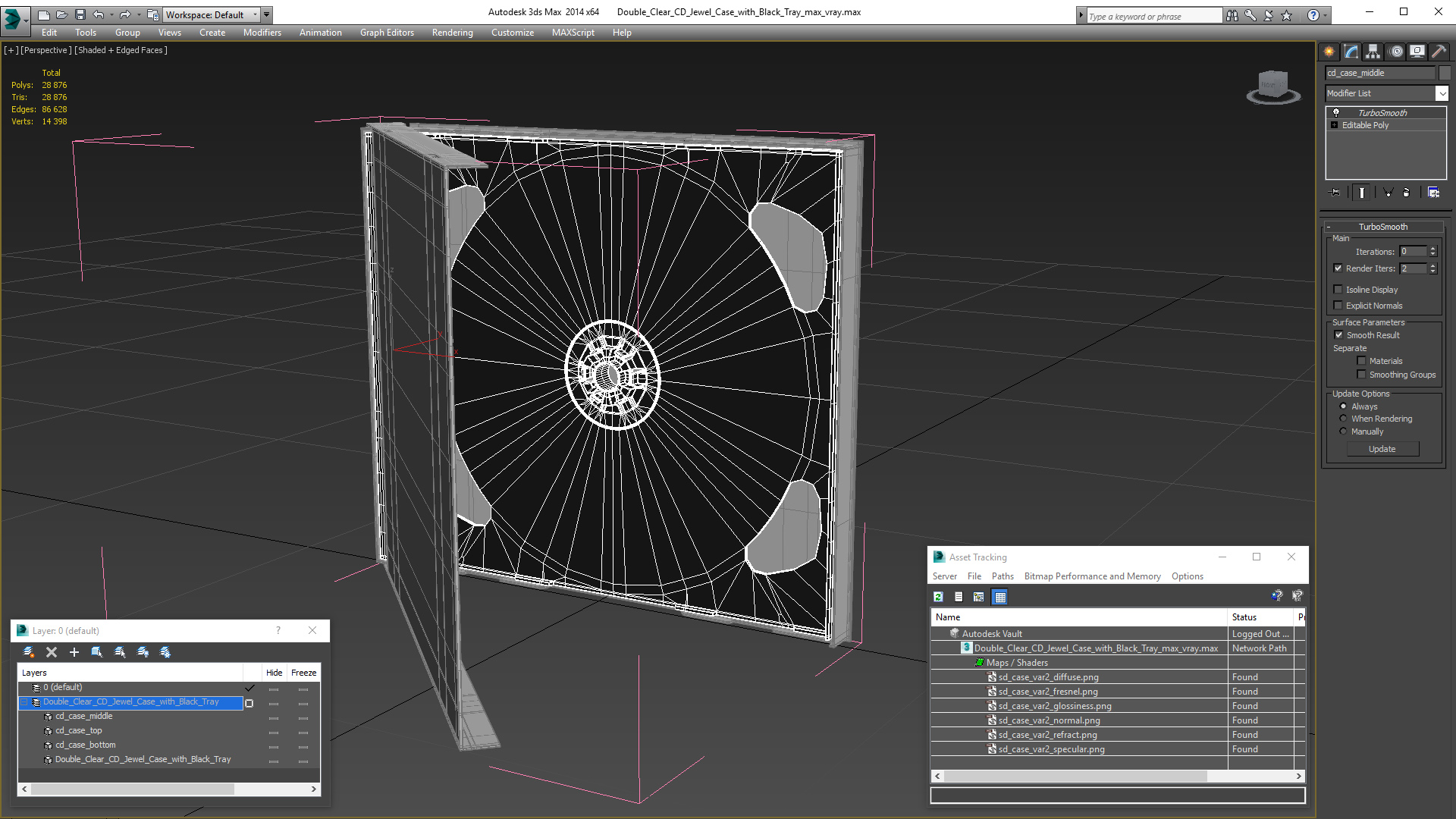Image resolution: width=1456 pixels, height=819 pixels.
Task: Click cd_case_middle object color swatch
Action: click(x=1445, y=73)
